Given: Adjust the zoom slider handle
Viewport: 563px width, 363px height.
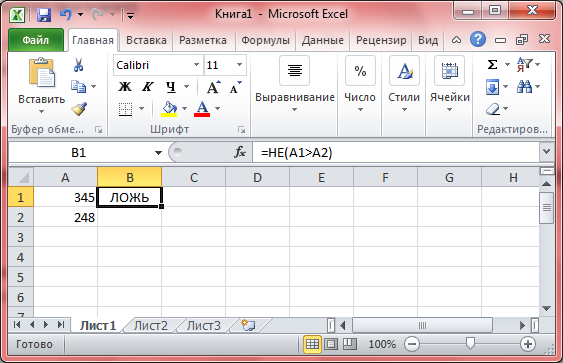Looking at the screenshot, I should pos(470,344).
